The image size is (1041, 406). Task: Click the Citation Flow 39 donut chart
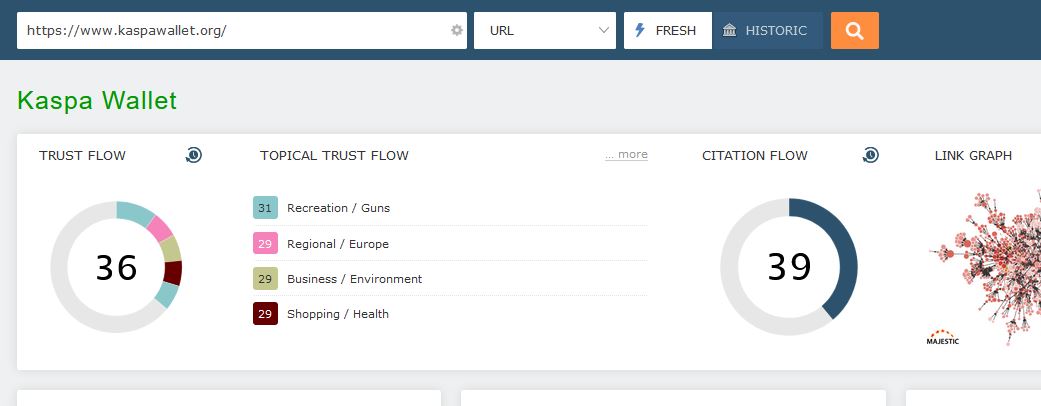[x=789, y=267]
